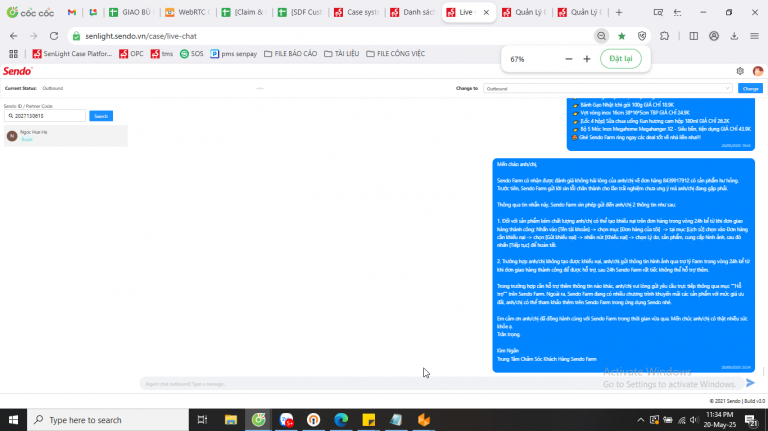Go back to the previous page
The height and width of the screenshot is (431, 768).
tap(13, 36)
